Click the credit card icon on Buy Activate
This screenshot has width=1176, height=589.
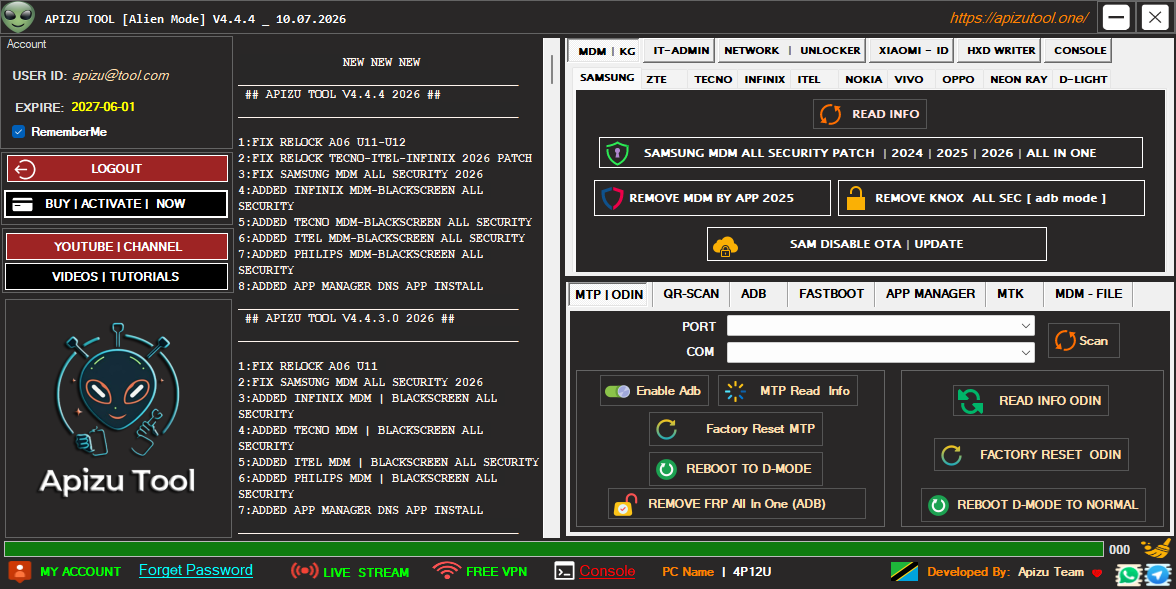(22, 204)
